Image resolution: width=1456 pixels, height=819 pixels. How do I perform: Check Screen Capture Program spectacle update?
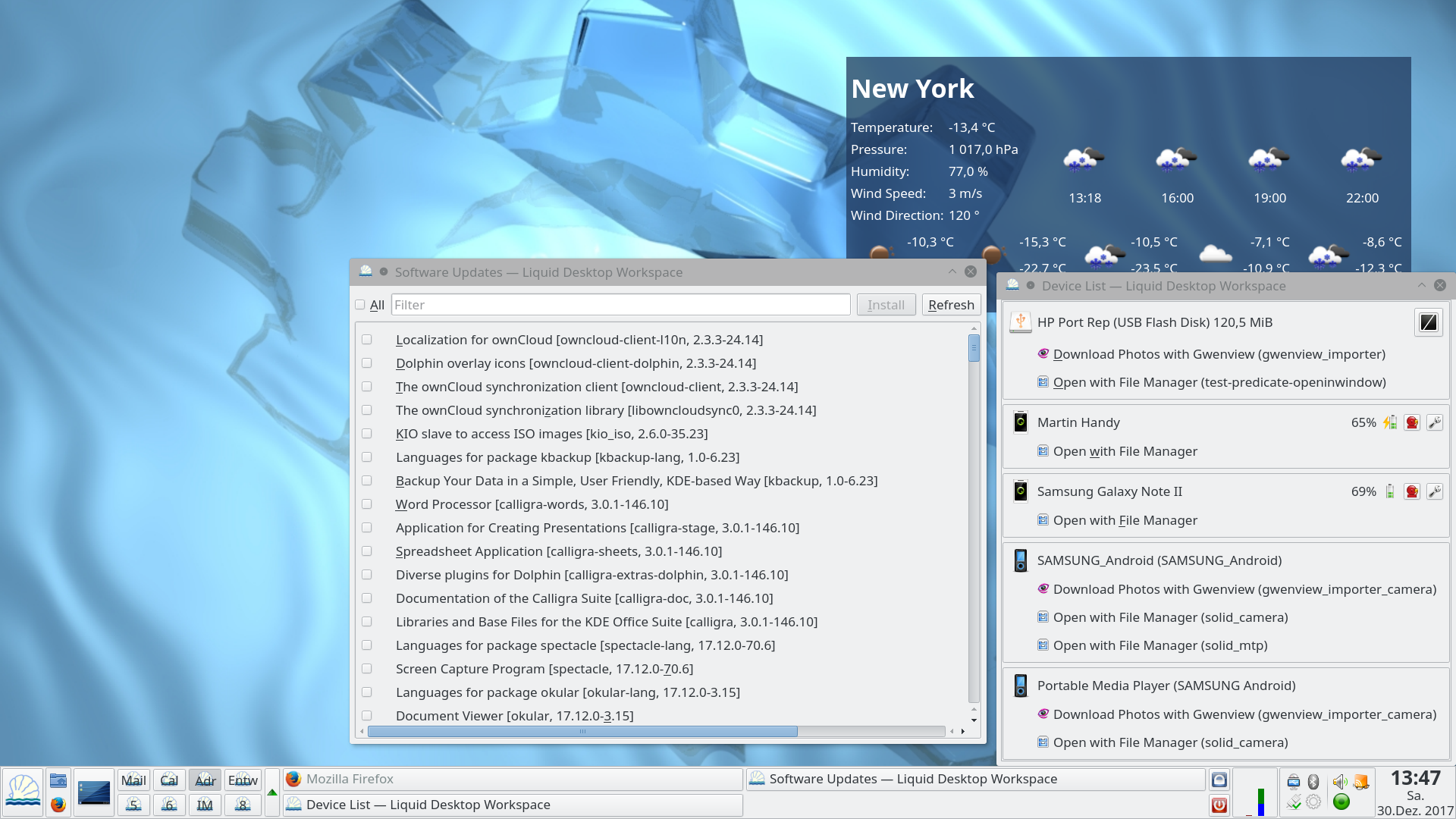367,669
